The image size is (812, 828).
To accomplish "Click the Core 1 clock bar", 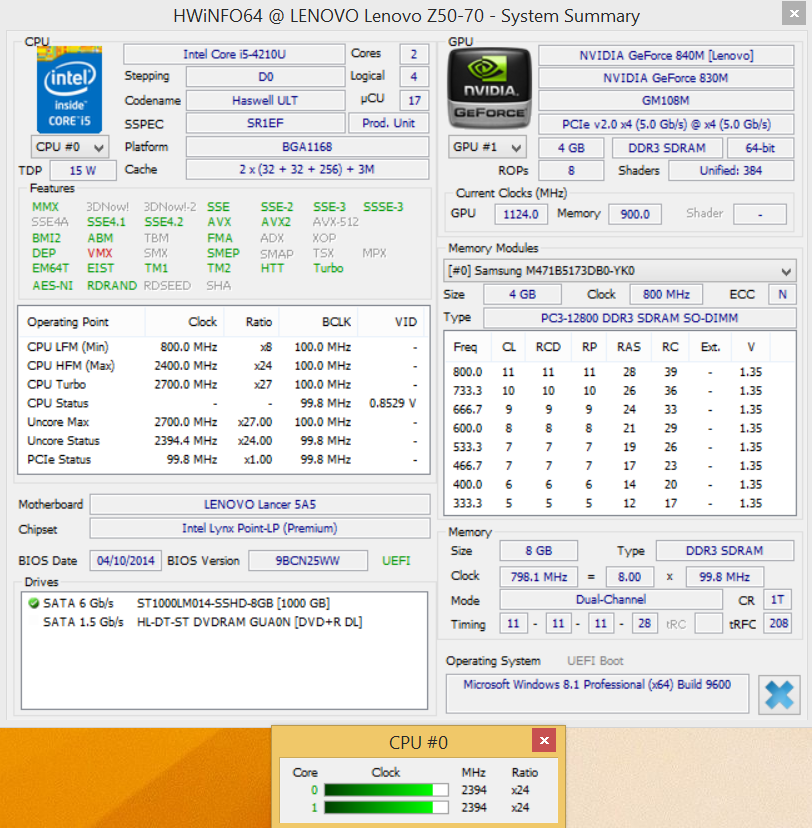I will click(386, 807).
